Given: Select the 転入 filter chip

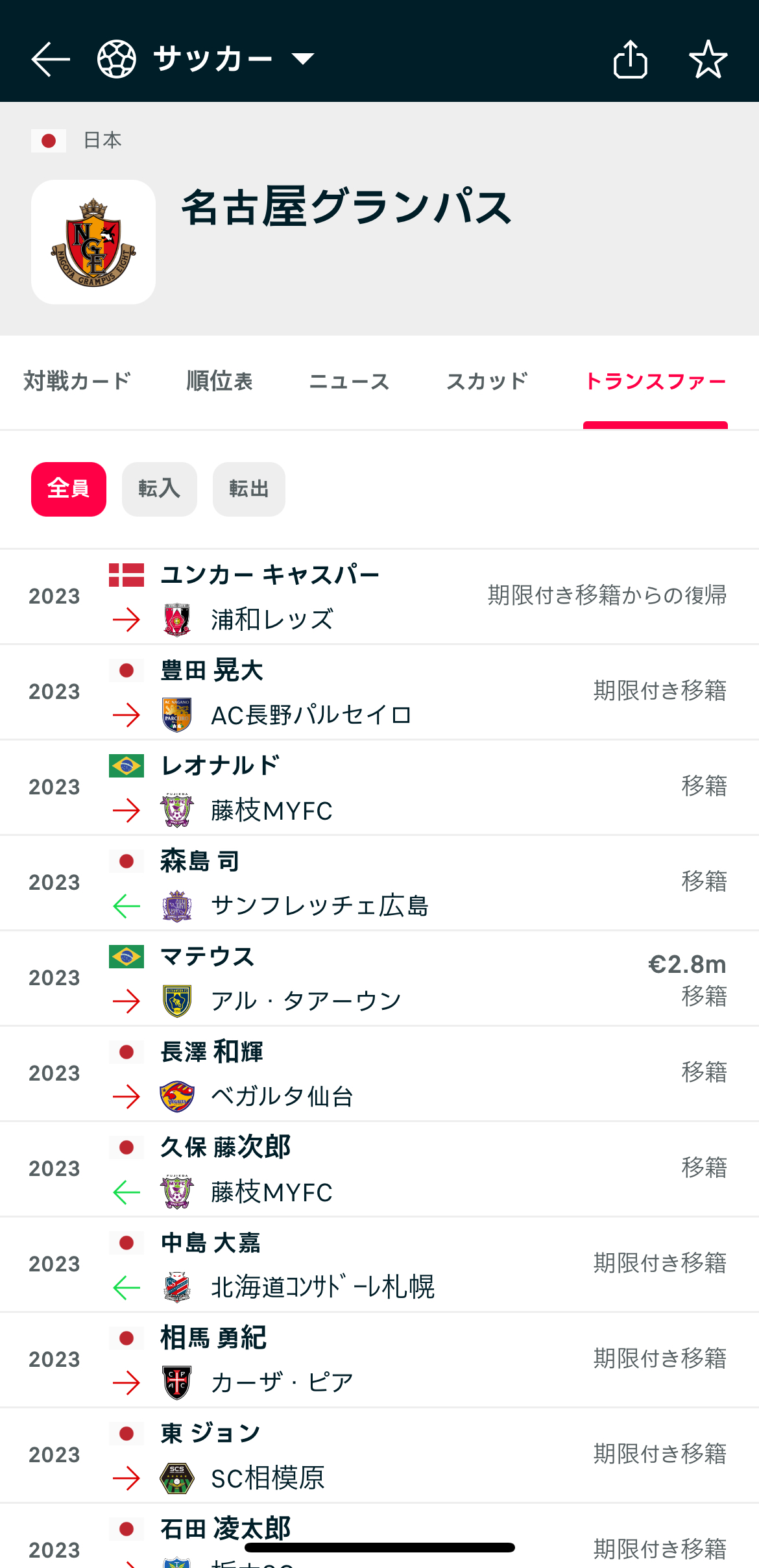Looking at the screenshot, I should tap(160, 489).
